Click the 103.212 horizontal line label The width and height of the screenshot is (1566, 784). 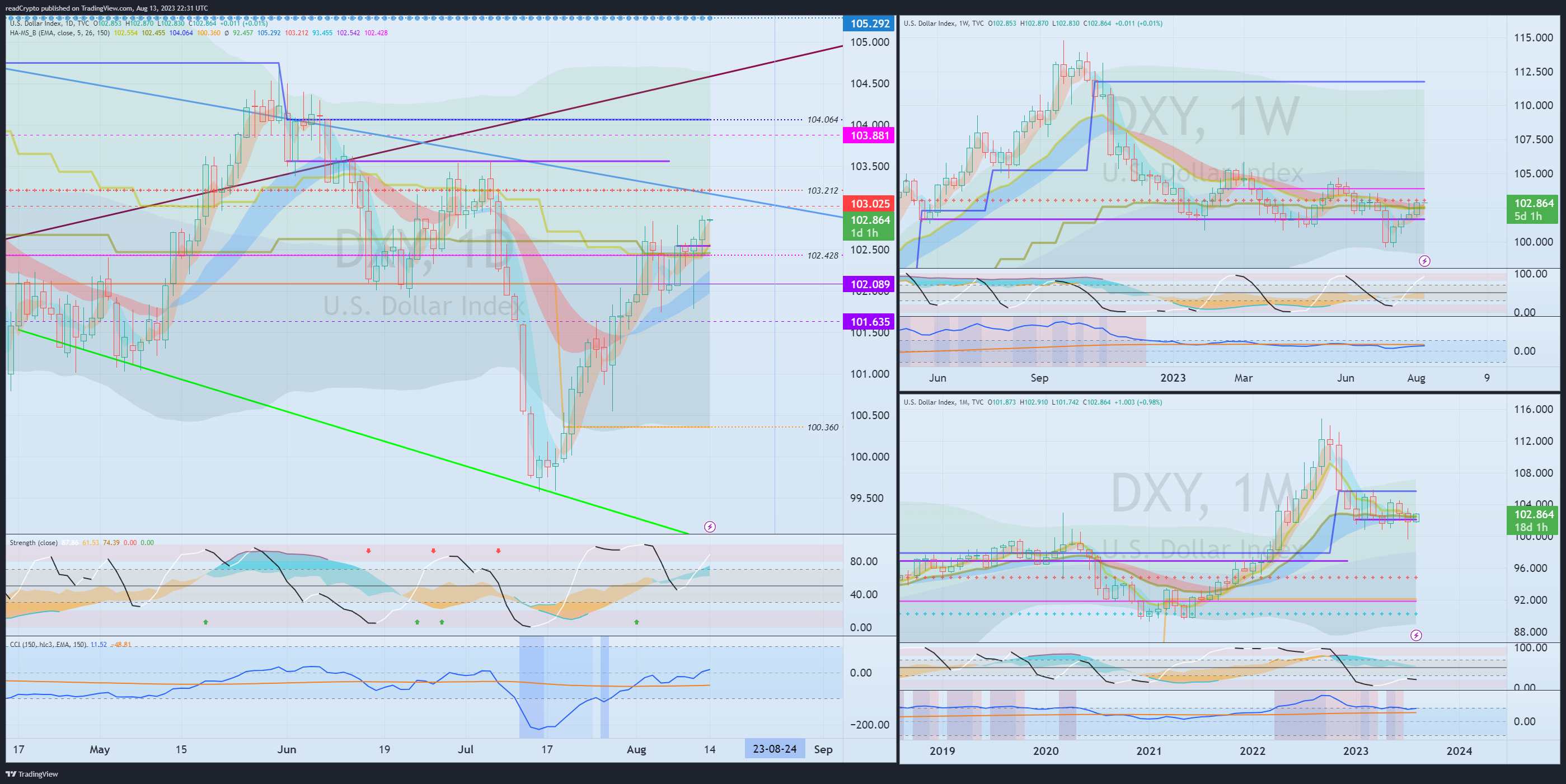[823, 190]
